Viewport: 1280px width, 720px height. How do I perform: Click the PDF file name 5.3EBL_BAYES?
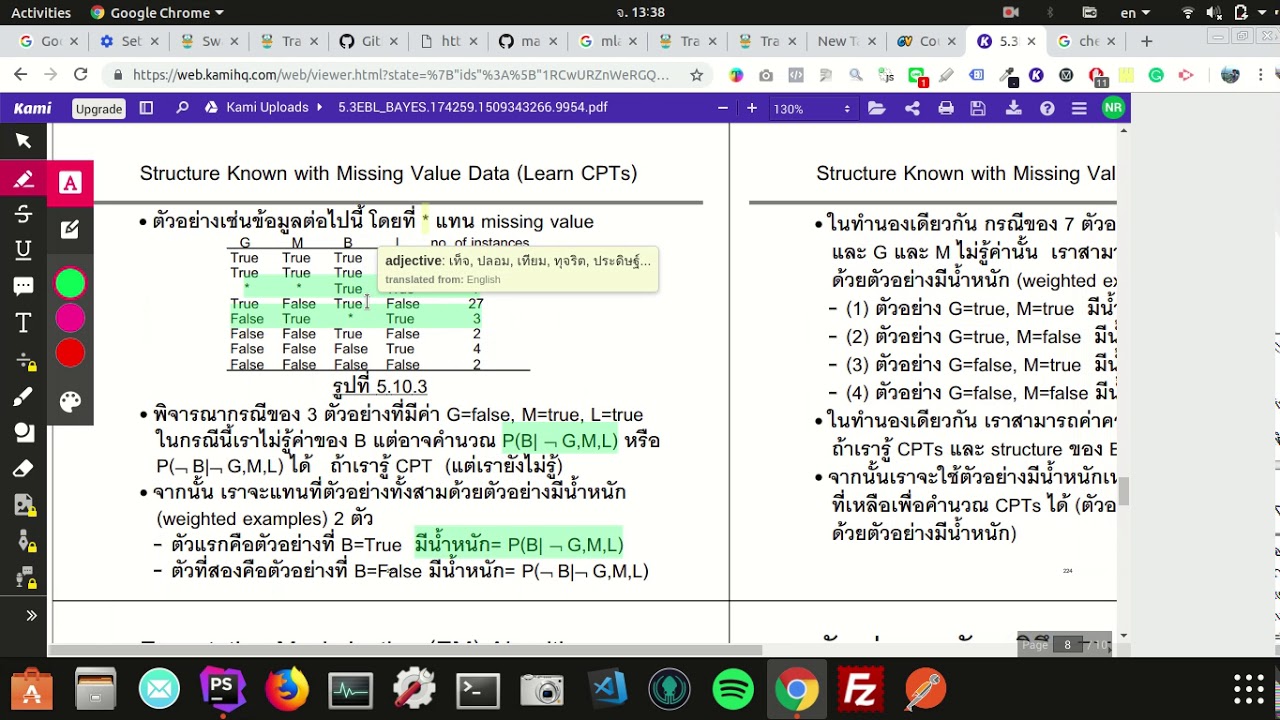click(x=472, y=107)
